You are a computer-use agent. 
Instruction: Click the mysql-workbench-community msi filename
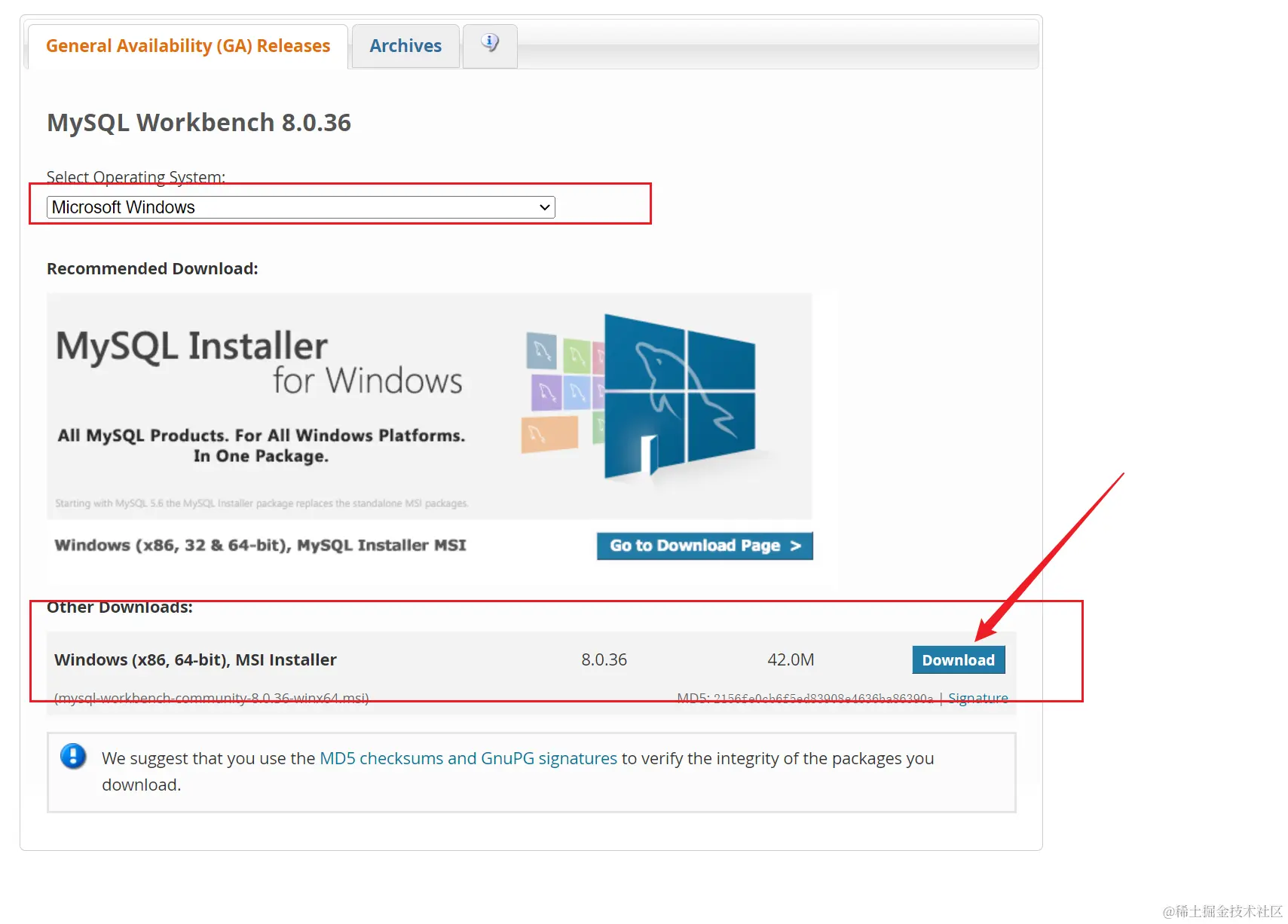tap(212, 698)
